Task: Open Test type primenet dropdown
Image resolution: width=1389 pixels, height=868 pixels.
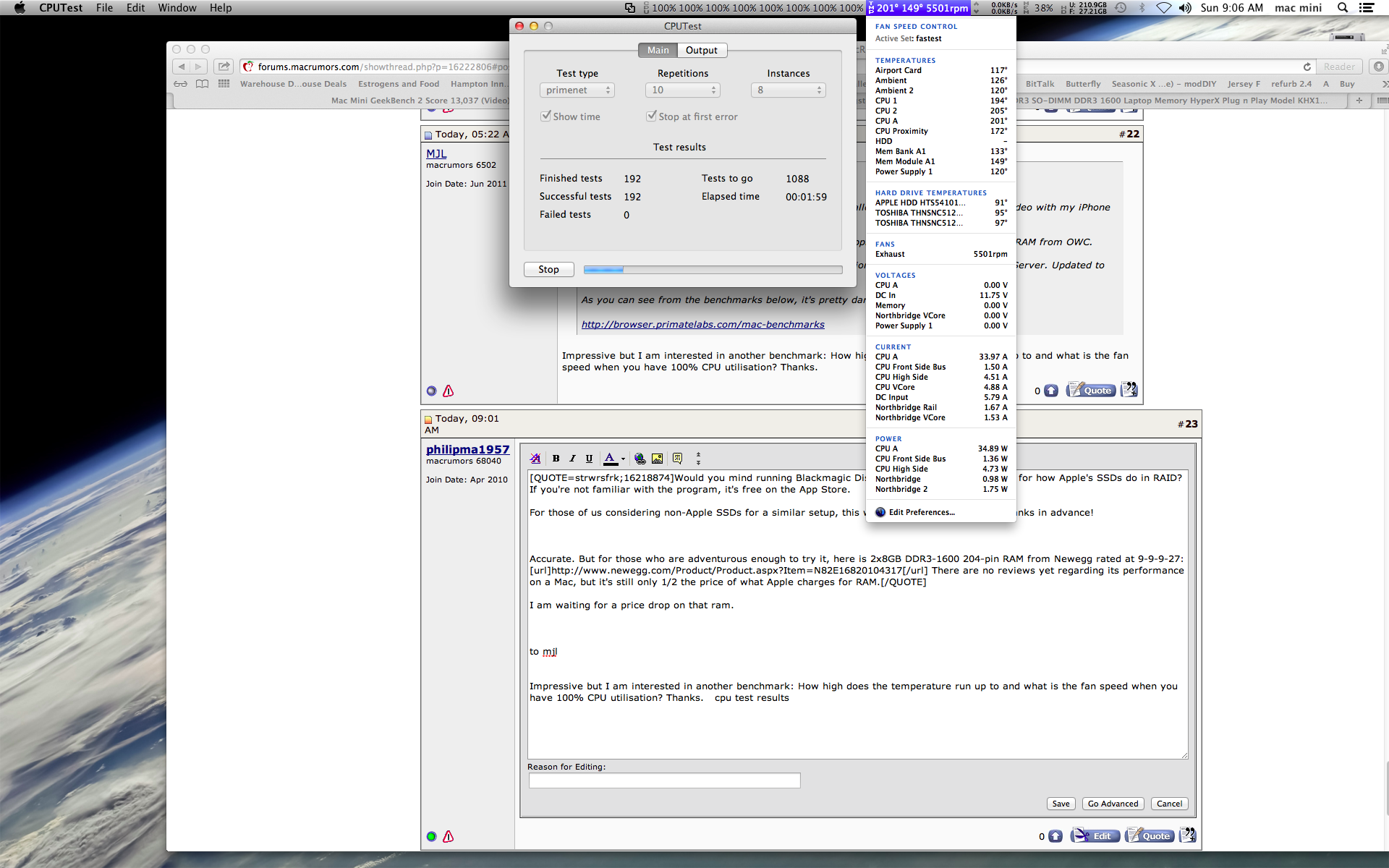Action: 577,90
